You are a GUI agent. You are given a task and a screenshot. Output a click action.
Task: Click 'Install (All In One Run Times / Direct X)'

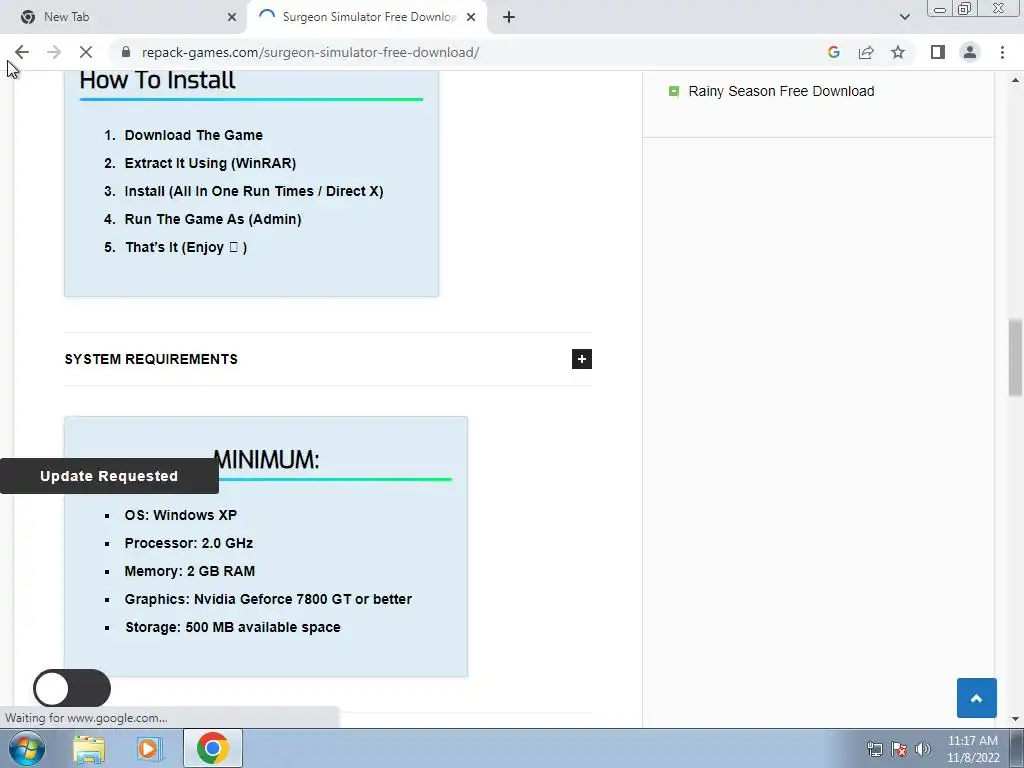(x=254, y=191)
